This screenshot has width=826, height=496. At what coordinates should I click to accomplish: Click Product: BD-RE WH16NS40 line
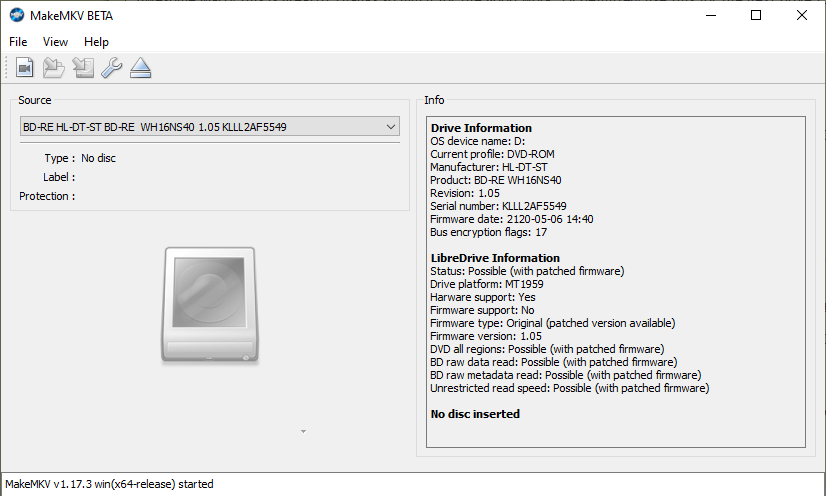(x=496, y=180)
